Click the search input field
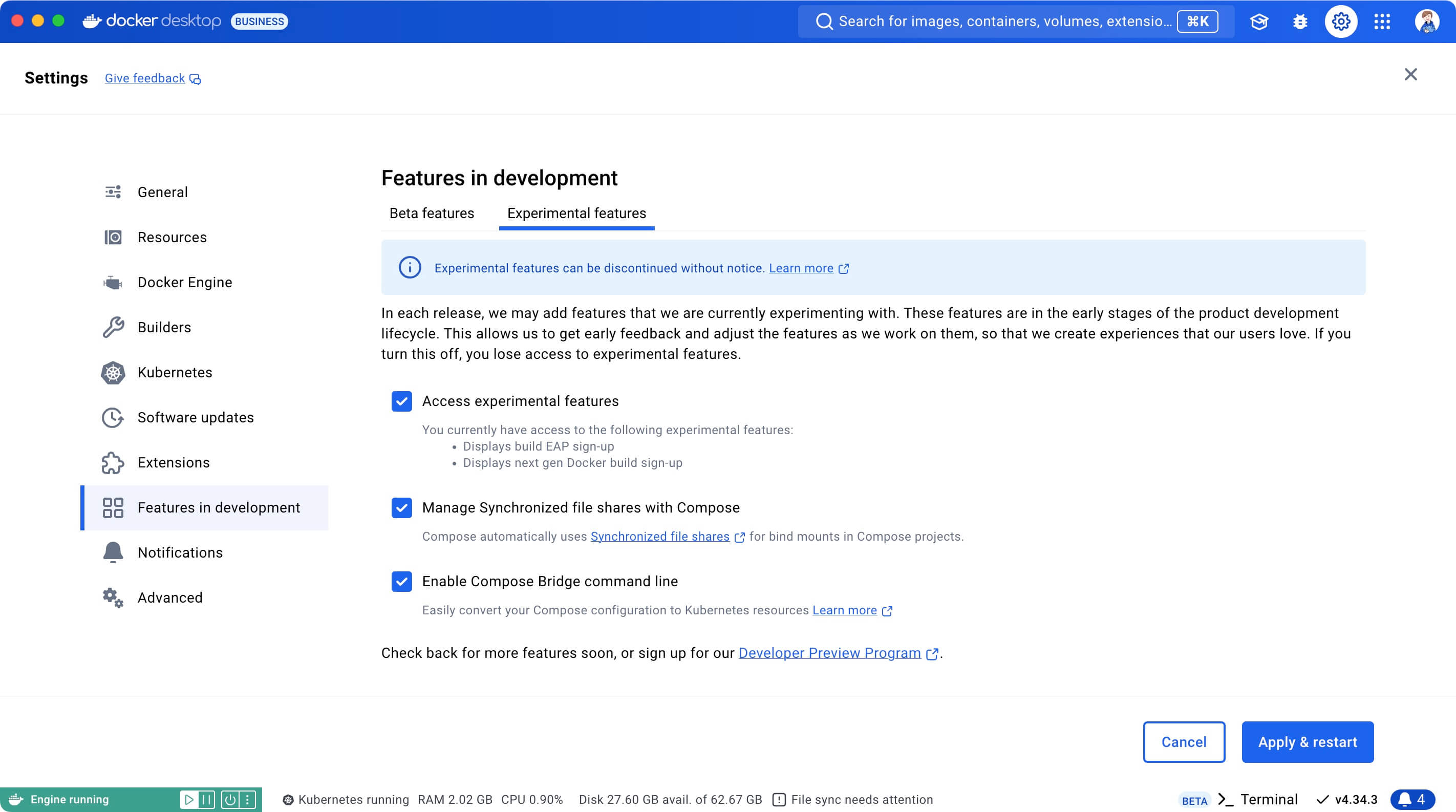Viewport: 1456px width, 812px height. (x=1016, y=22)
